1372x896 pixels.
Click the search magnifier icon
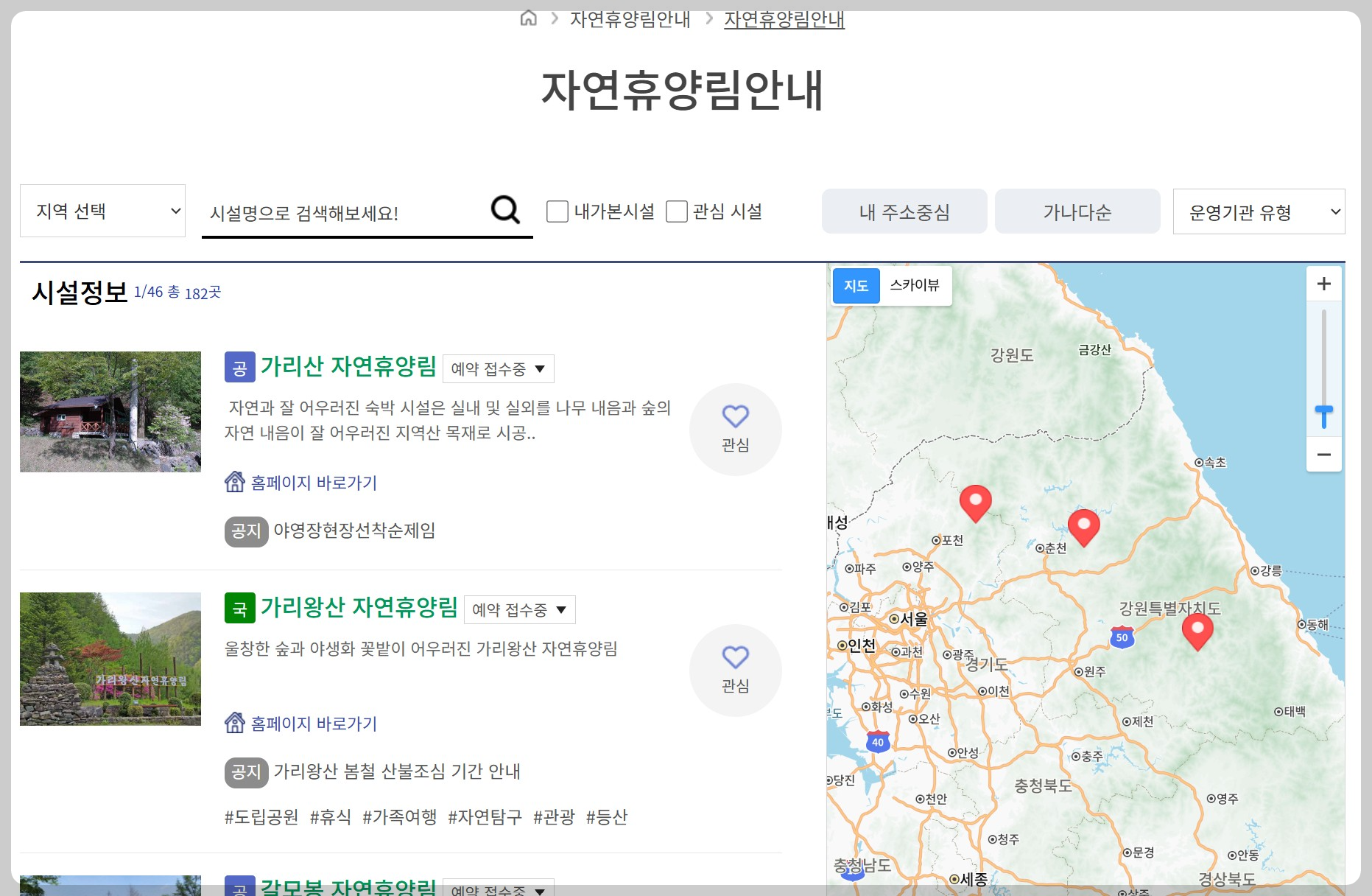[x=504, y=210]
